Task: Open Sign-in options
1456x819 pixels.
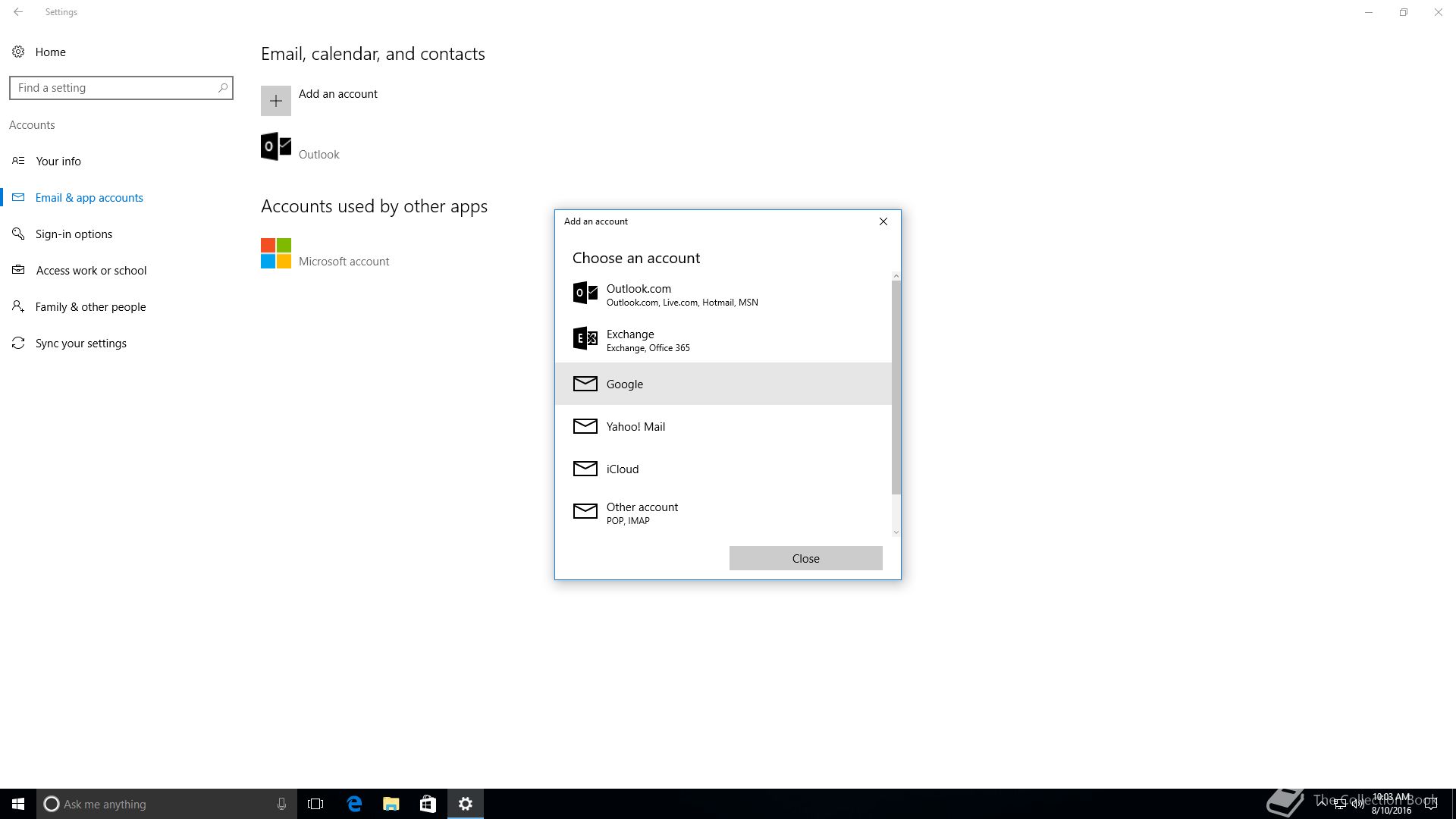Action: tap(74, 234)
